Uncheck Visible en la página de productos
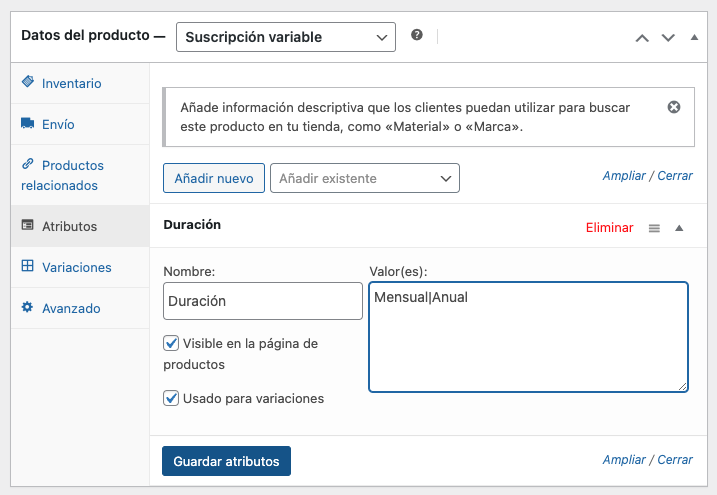Viewport: 717px width, 495px height. 171,343
